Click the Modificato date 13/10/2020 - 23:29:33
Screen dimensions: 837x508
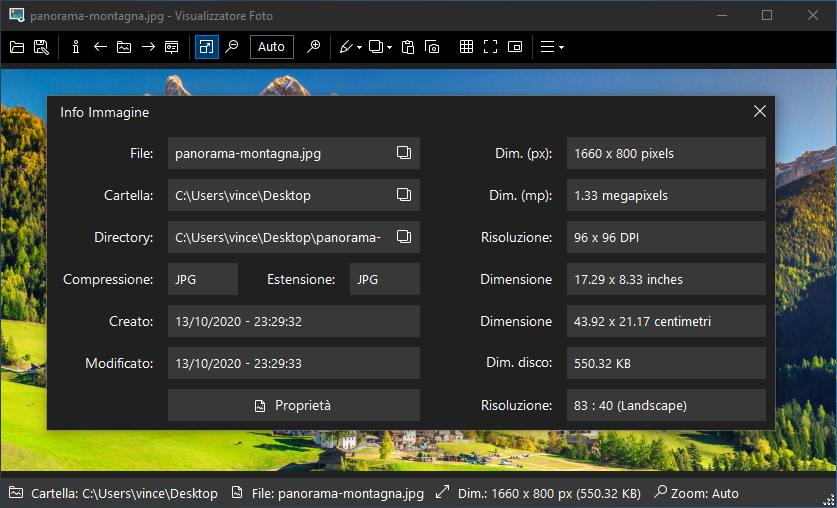tap(294, 363)
